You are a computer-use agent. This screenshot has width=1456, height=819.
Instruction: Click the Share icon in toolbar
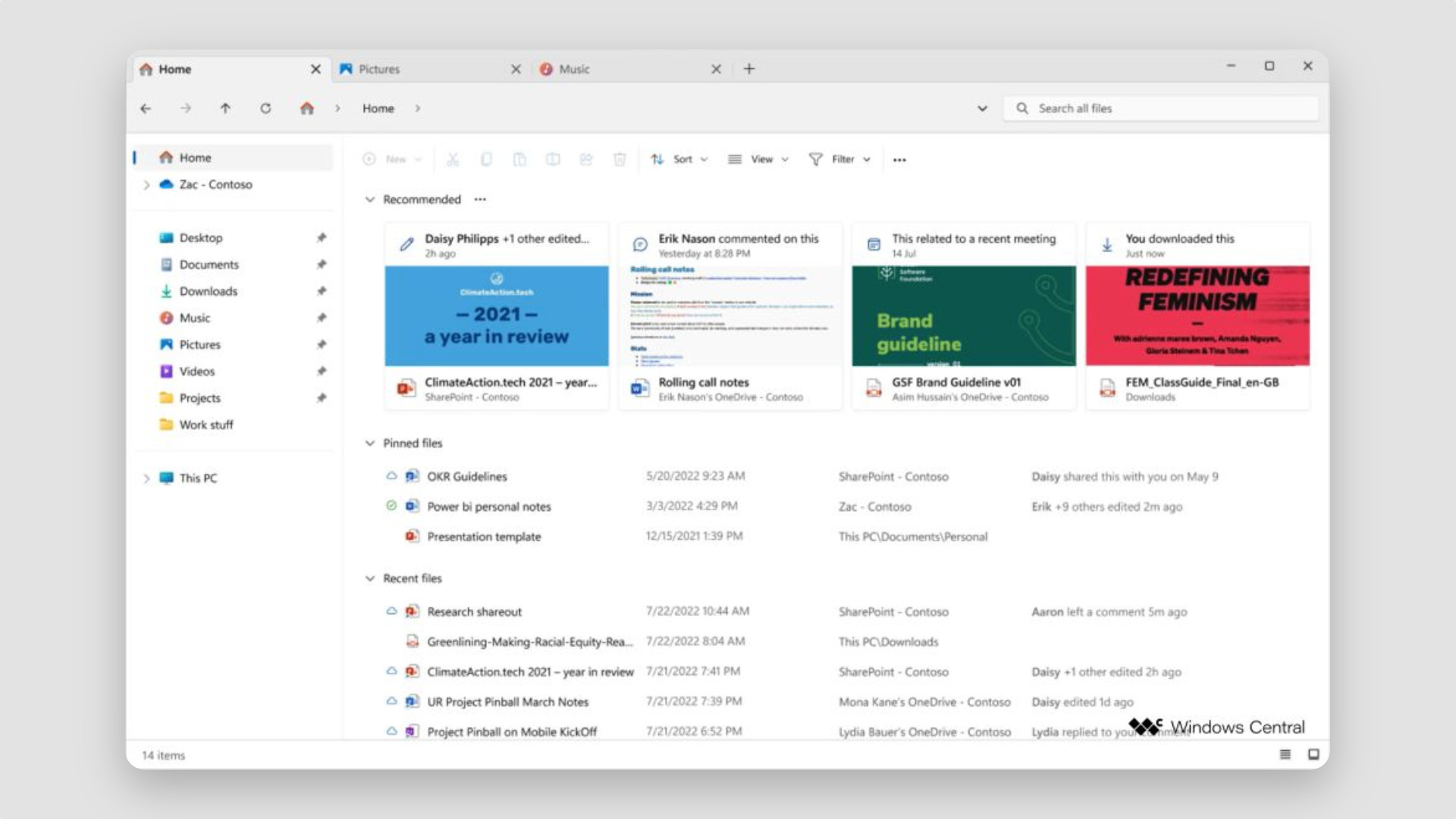(586, 159)
